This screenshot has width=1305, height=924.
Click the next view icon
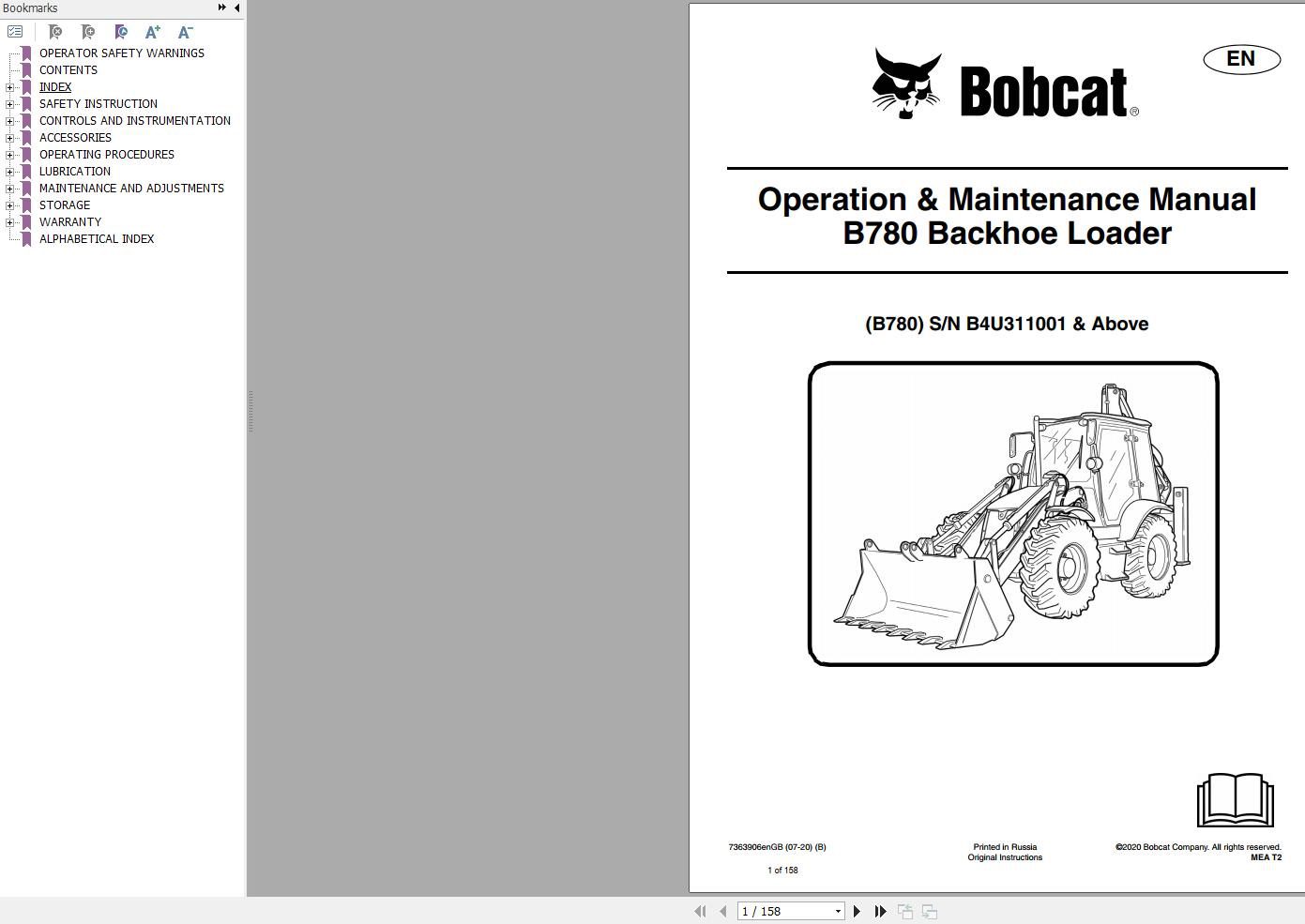[930, 911]
